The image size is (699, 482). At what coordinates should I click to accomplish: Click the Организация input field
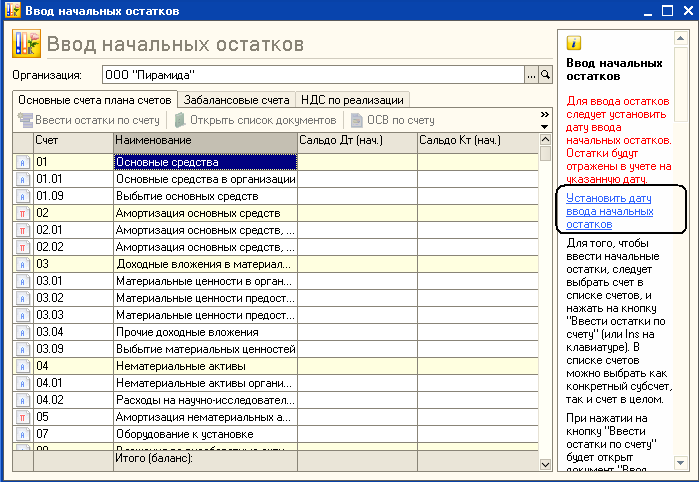[313, 75]
